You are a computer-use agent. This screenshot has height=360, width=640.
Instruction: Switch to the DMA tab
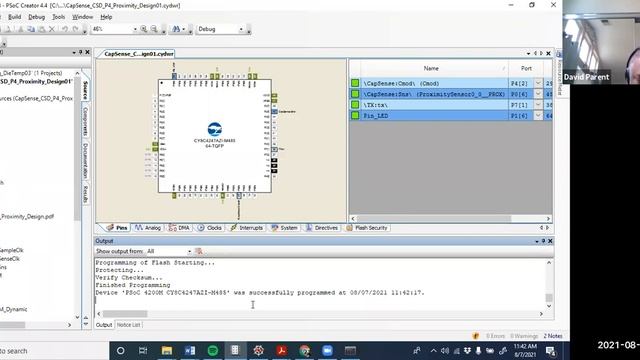(179, 228)
